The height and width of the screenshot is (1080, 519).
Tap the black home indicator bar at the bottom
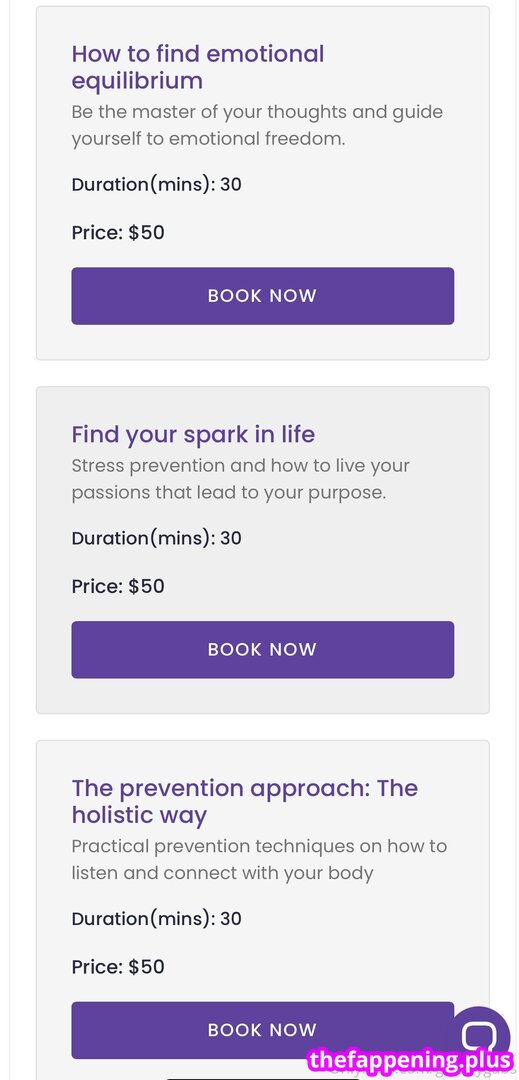pos(262,1078)
